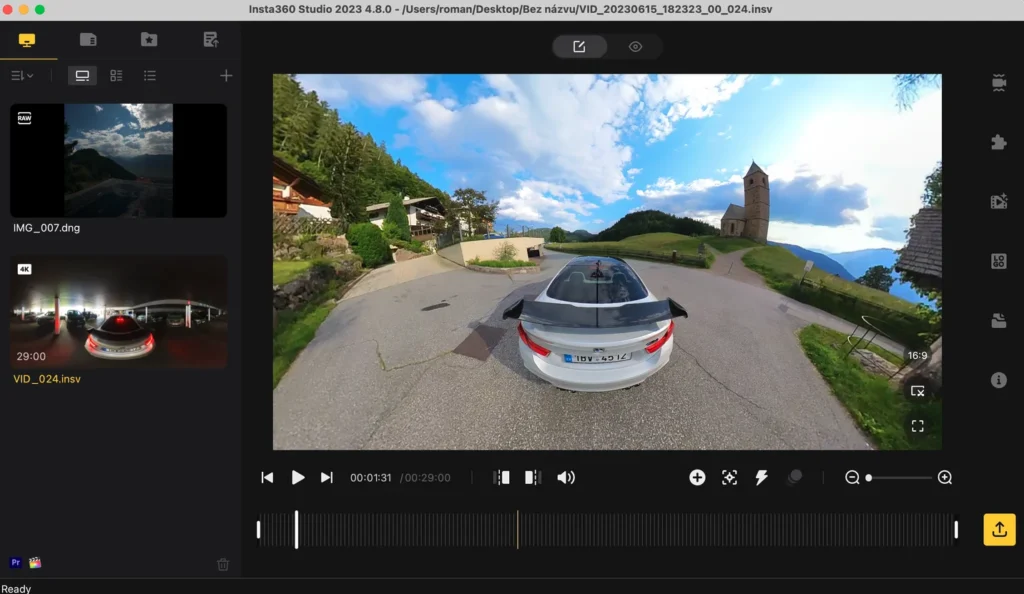Jump to the start of the clip
This screenshot has width=1024, height=594.
[267, 478]
